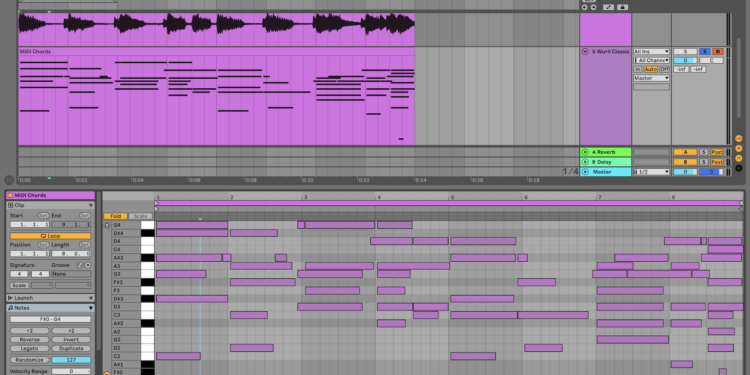Enable the clip Scale toggle under Signature

coord(19,286)
